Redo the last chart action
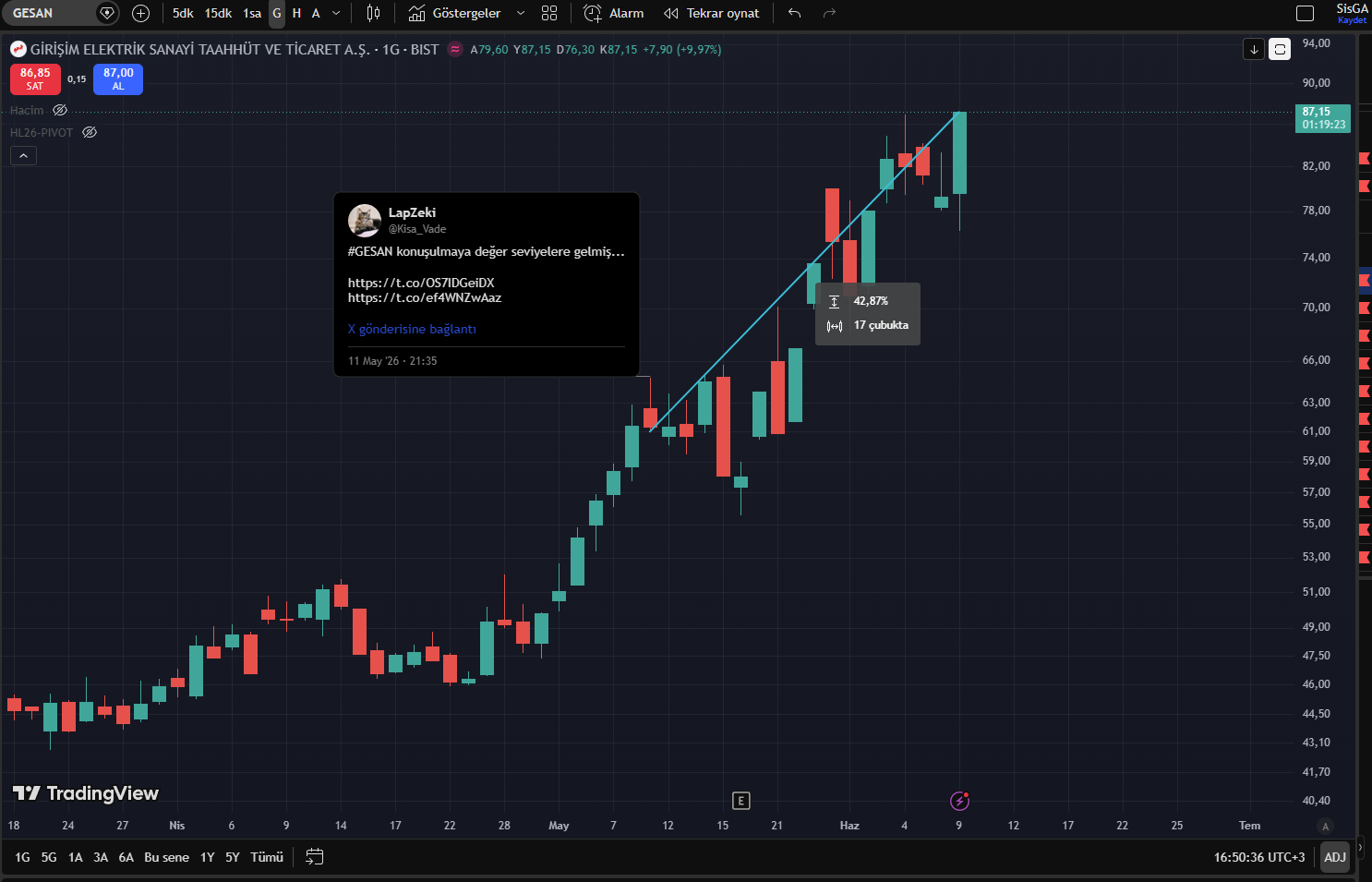Viewport: 1372px width, 882px height. tap(829, 13)
